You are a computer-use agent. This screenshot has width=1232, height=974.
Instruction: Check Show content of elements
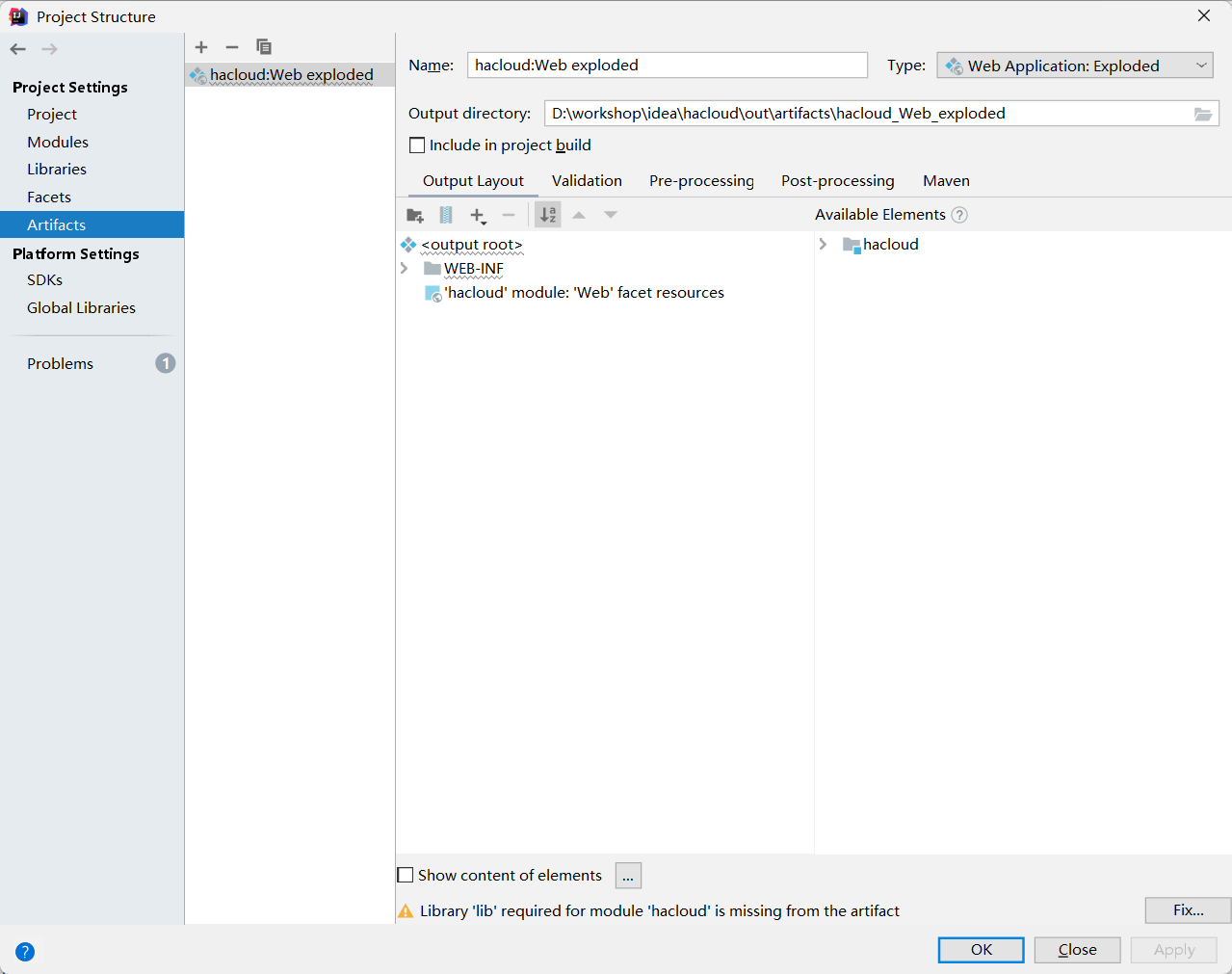pos(406,876)
